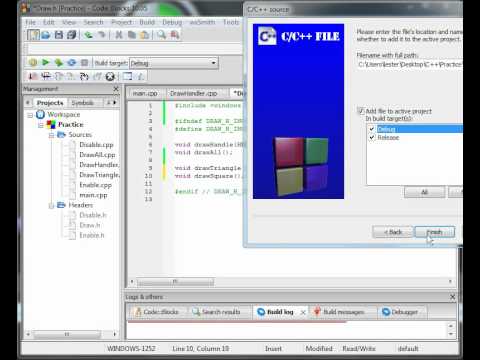Click the Workspace globe icon
This screenshot has width=480, height=360.
40,114
